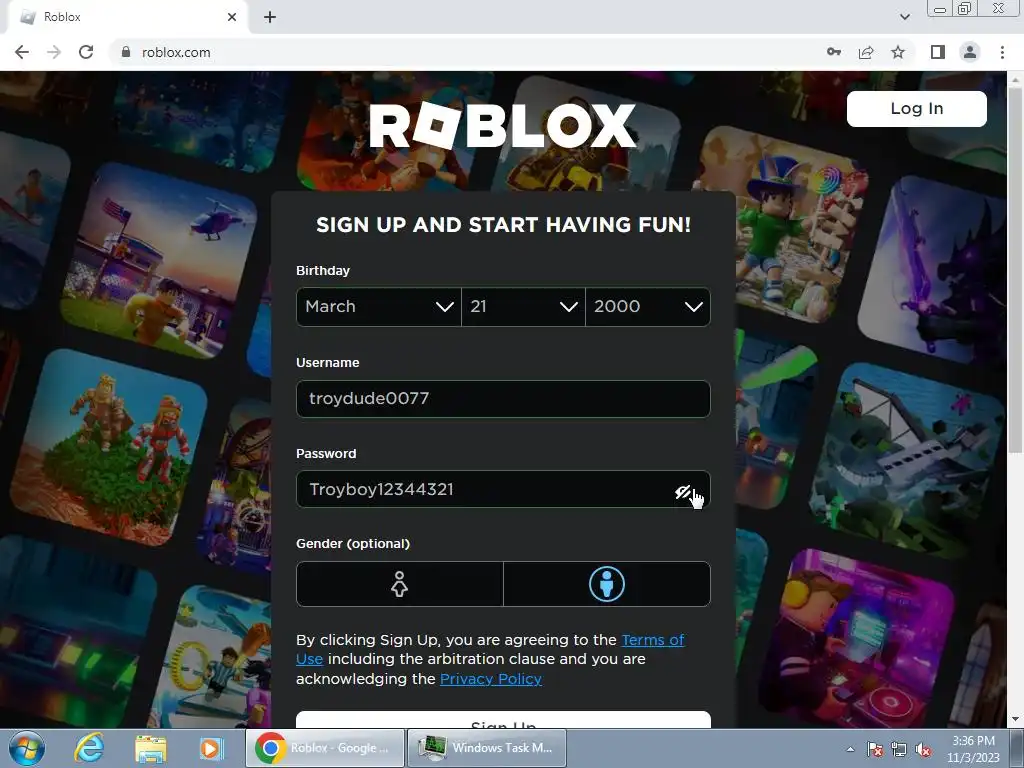The height and width of the screenshot is (768, 1024).
Task: Open the birthday day dropdown
Action: [x=523, y=306]
